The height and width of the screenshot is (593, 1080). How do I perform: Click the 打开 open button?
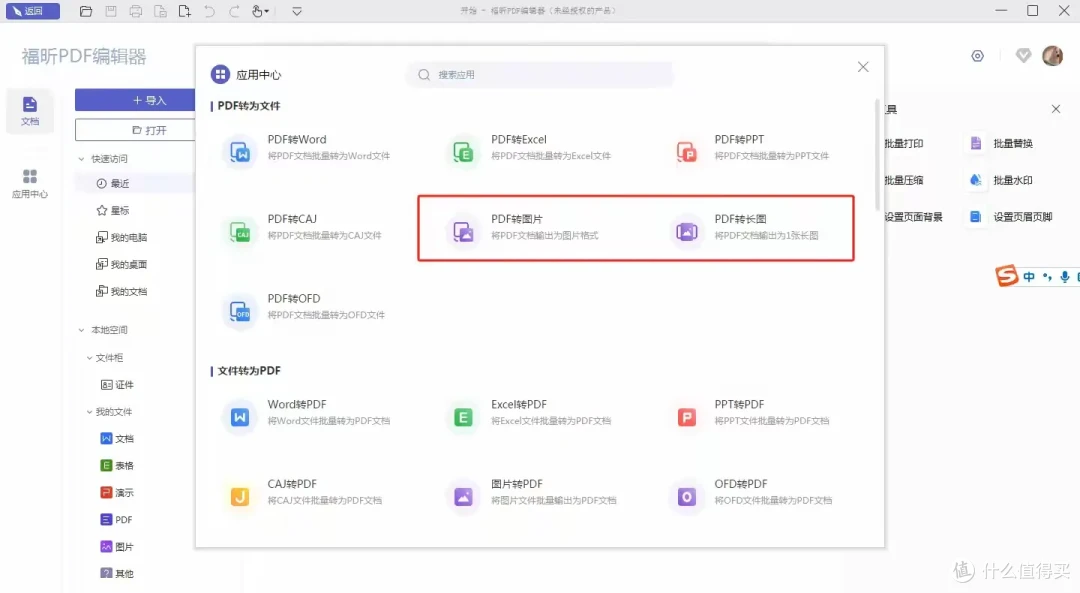tap(135, 129)
